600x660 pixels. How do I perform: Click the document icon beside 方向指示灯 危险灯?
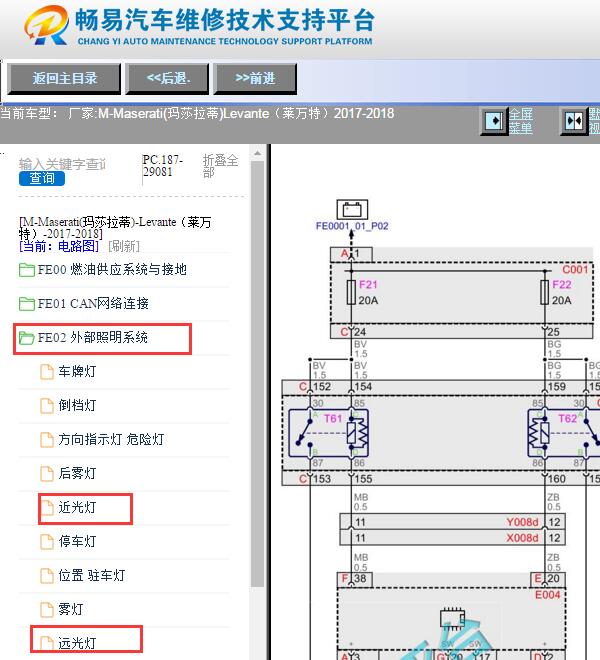[47, 440]
